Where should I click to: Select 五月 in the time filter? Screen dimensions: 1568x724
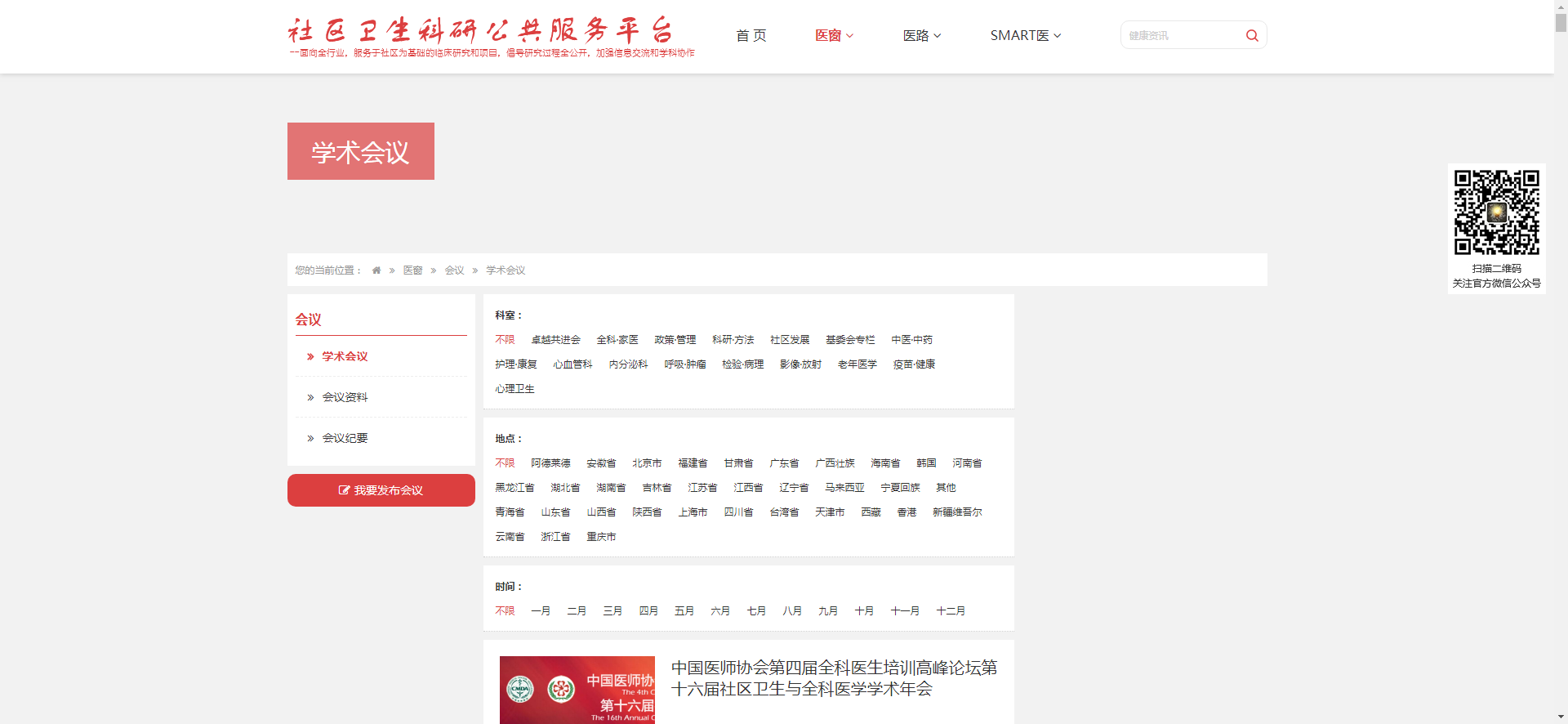pyautogui.click(x=684, y=611)
